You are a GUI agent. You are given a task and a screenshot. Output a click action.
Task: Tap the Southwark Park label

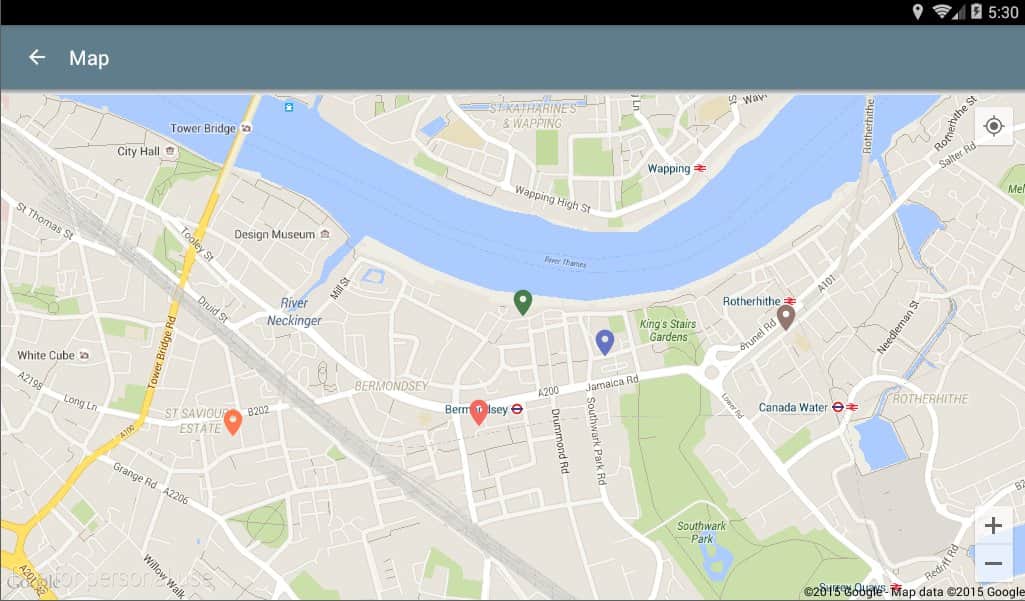tap(701, 532)
